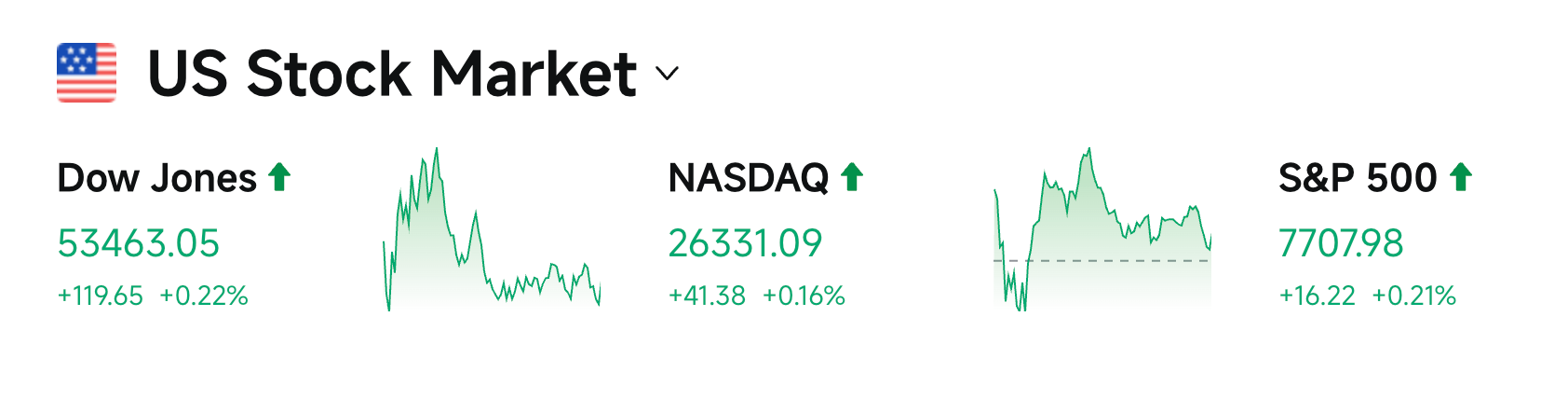
Task: Click the Dow Jones green up arrow
Action: (x=279, y=176)
